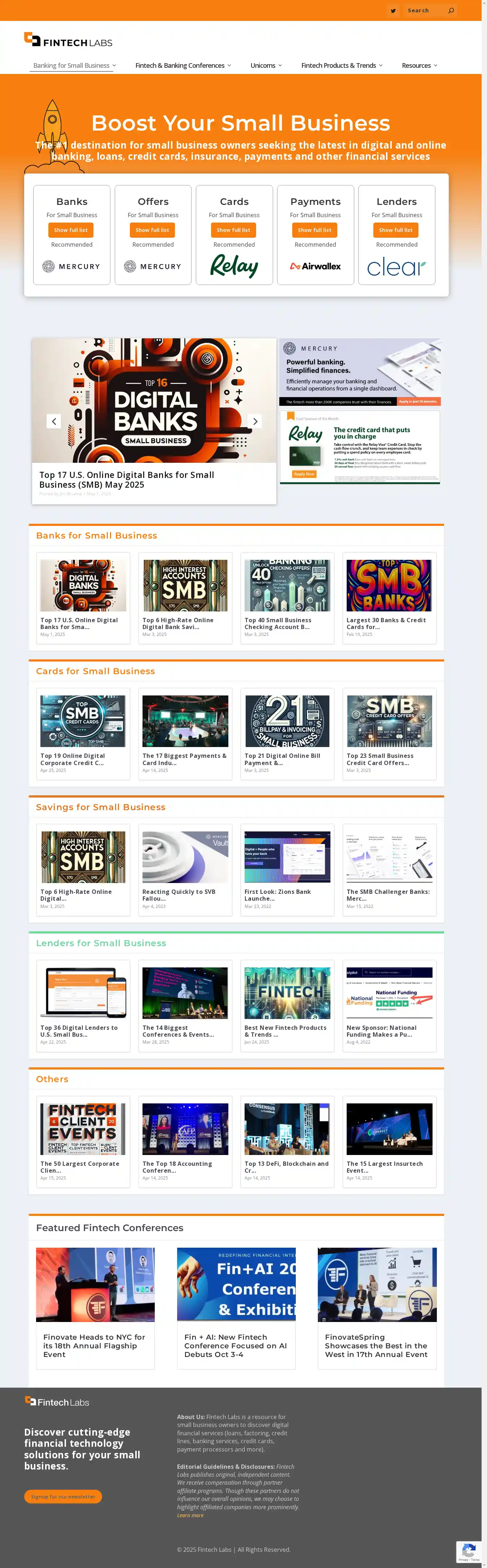Open the Unicorns dropdown menu

pos(266,66)
